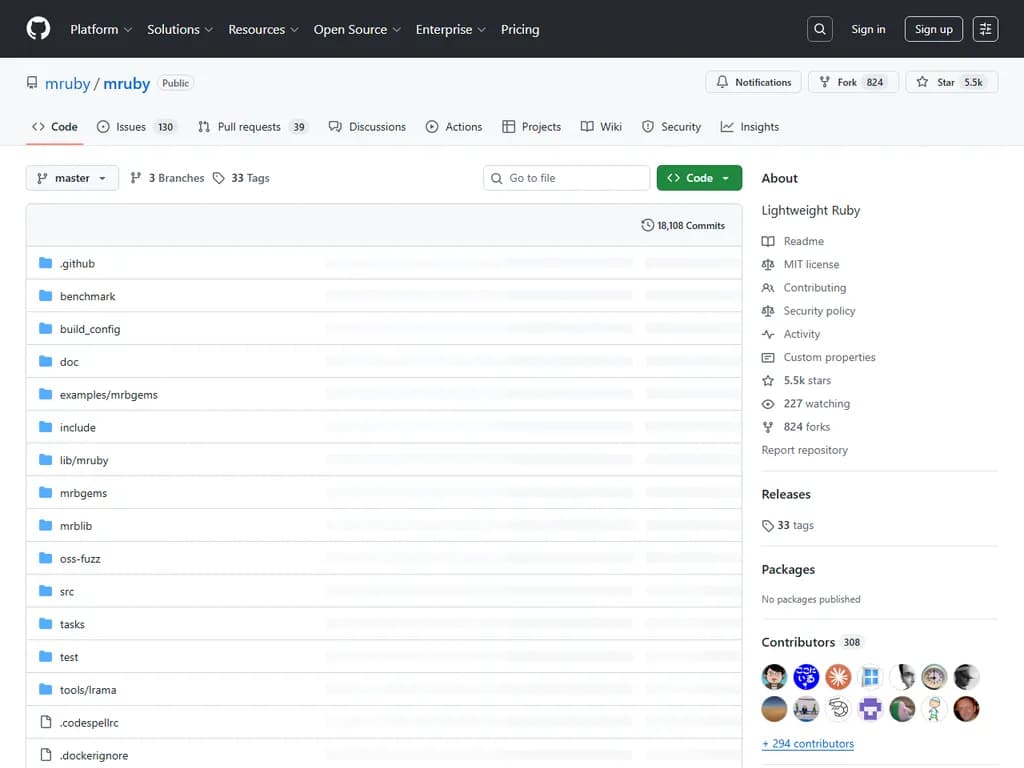
Task: Expand the green Code dropdown button
Action: (699, 178)
